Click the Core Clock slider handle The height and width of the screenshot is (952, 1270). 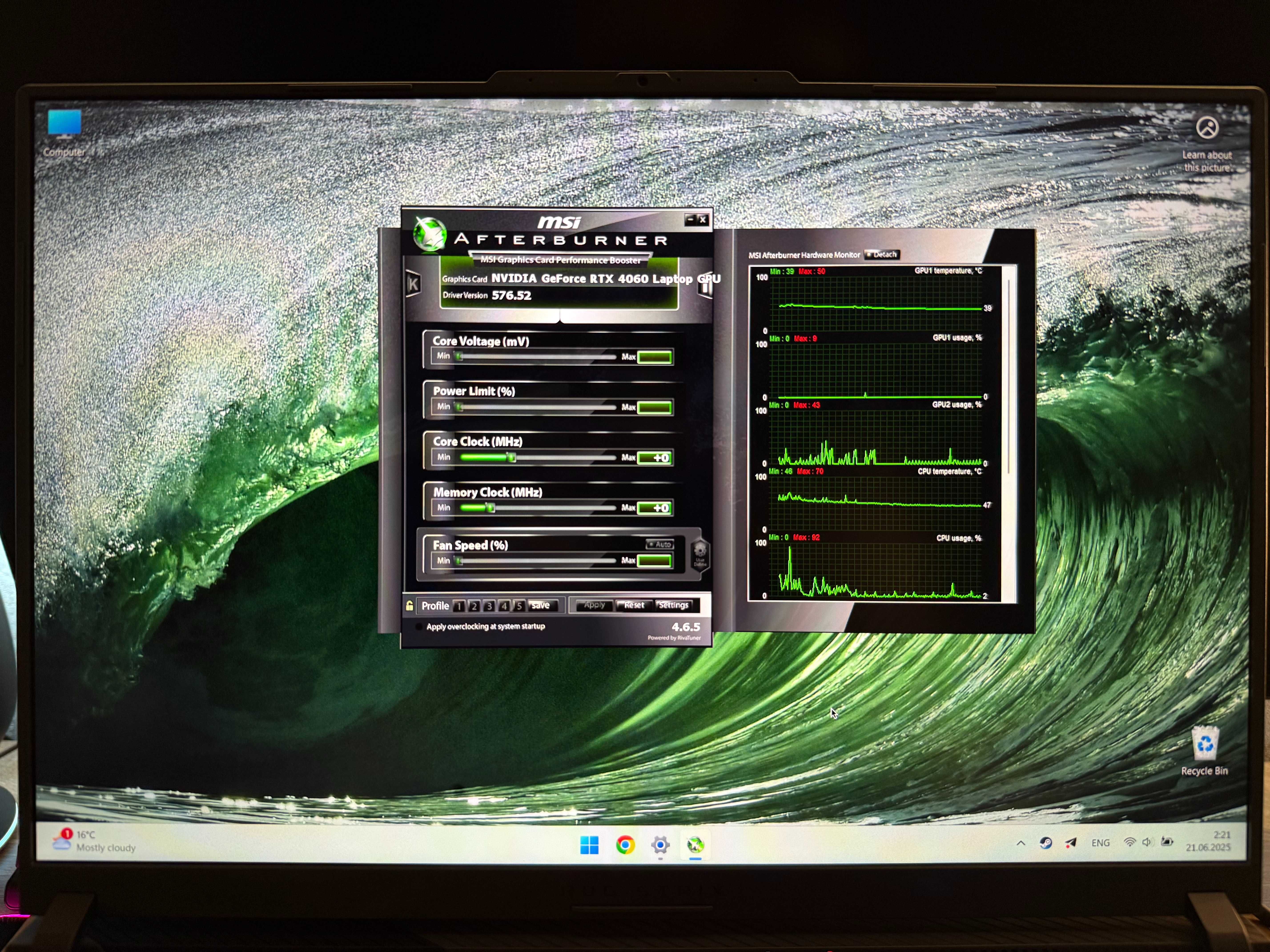coord(512,457)
